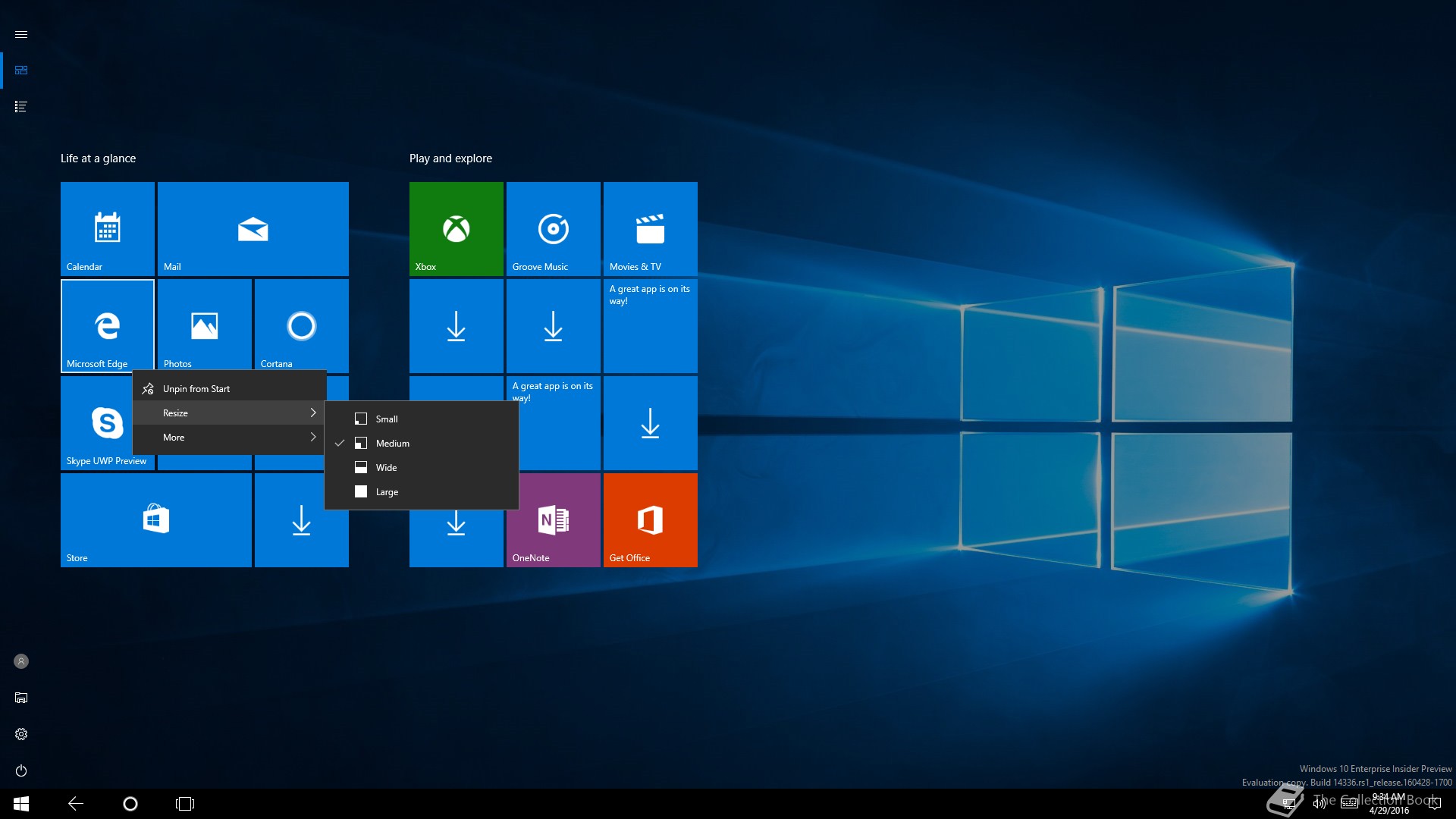Click the Windows Start button
The height and width of the screenshot is (819, 1456).
[21, 804]
